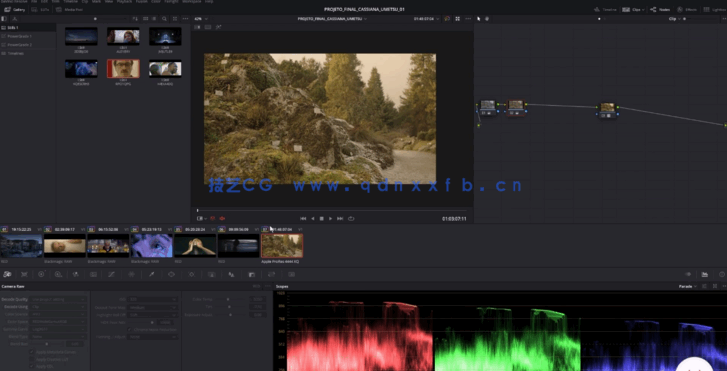
Task: Open the Decode Using dropdown
Action: (58, 307)
